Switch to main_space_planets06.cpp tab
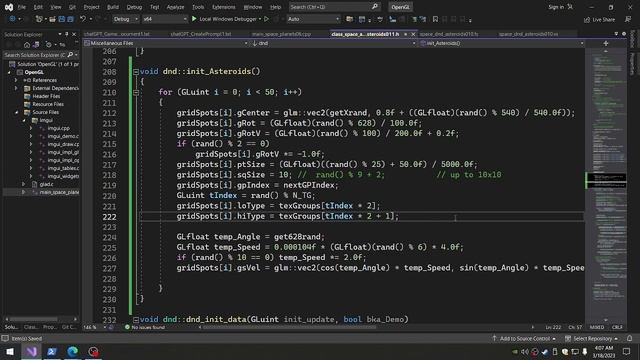This screenshot has height=360, width=640. tap(281, 34)
